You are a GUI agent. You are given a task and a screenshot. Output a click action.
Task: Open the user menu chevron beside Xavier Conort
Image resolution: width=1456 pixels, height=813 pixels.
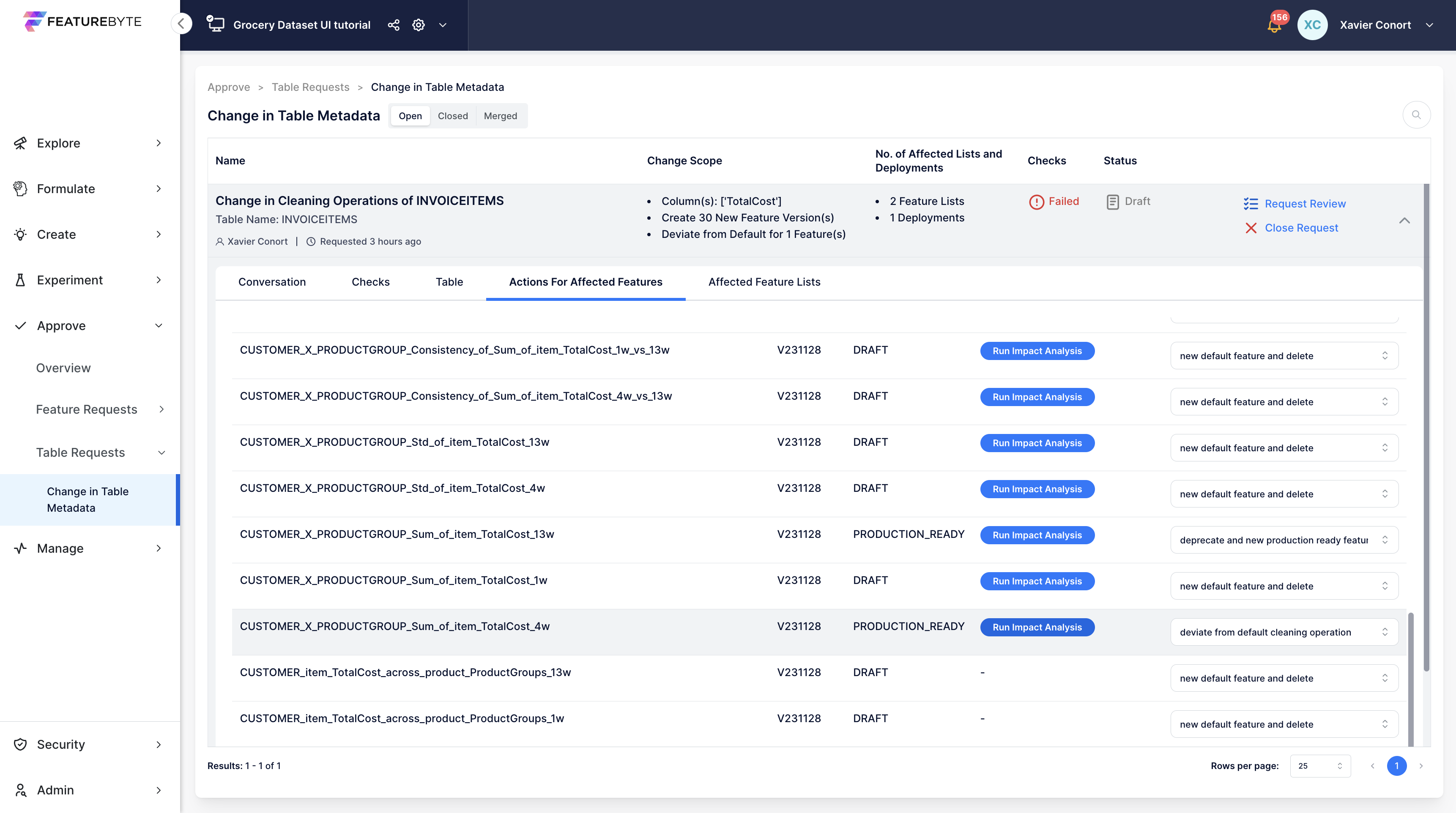coord(1429,25)
